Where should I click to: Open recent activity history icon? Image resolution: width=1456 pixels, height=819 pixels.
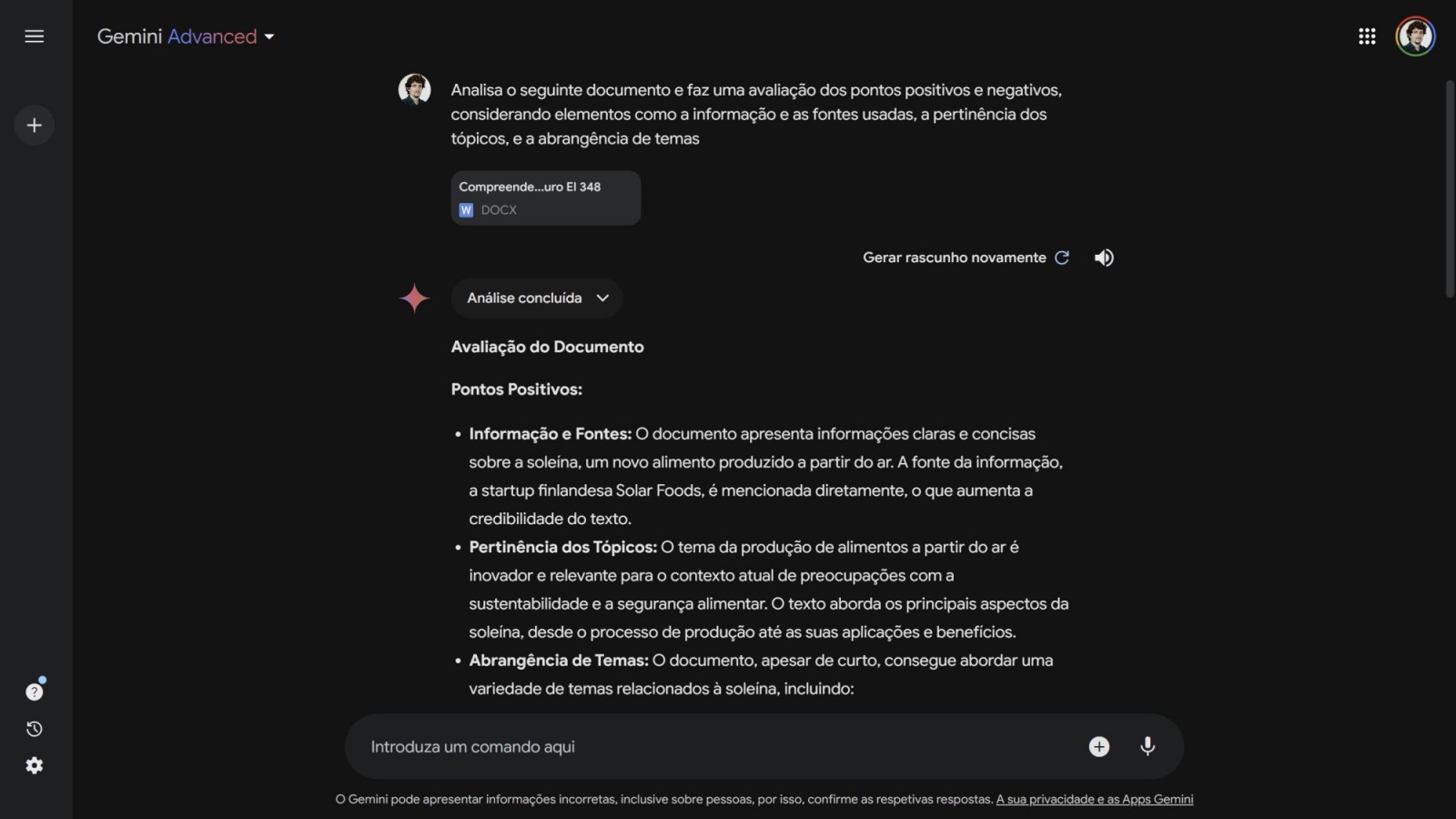click(35, 729)
